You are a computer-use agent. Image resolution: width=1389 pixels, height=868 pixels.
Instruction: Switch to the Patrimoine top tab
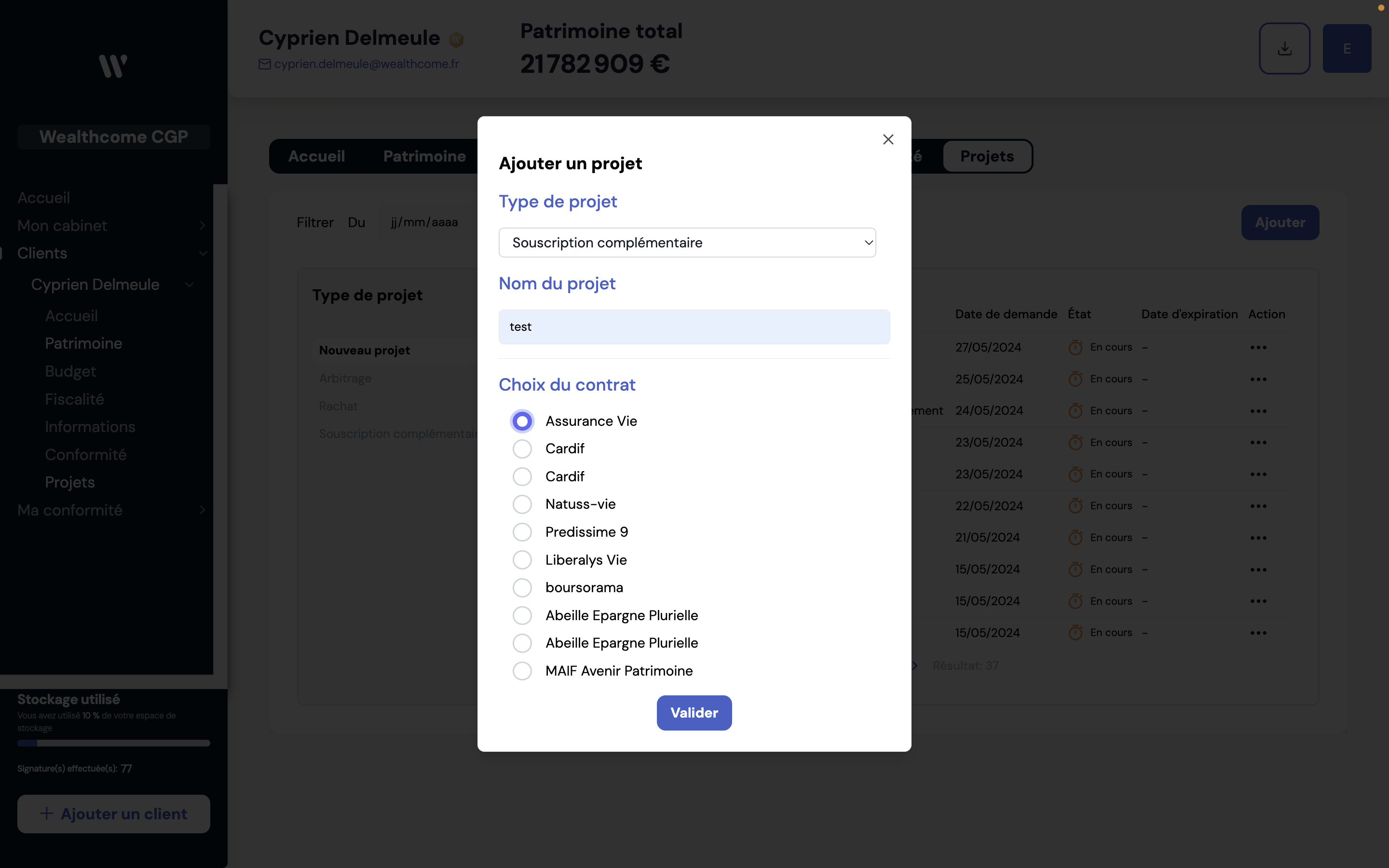[x=424, y=156]
